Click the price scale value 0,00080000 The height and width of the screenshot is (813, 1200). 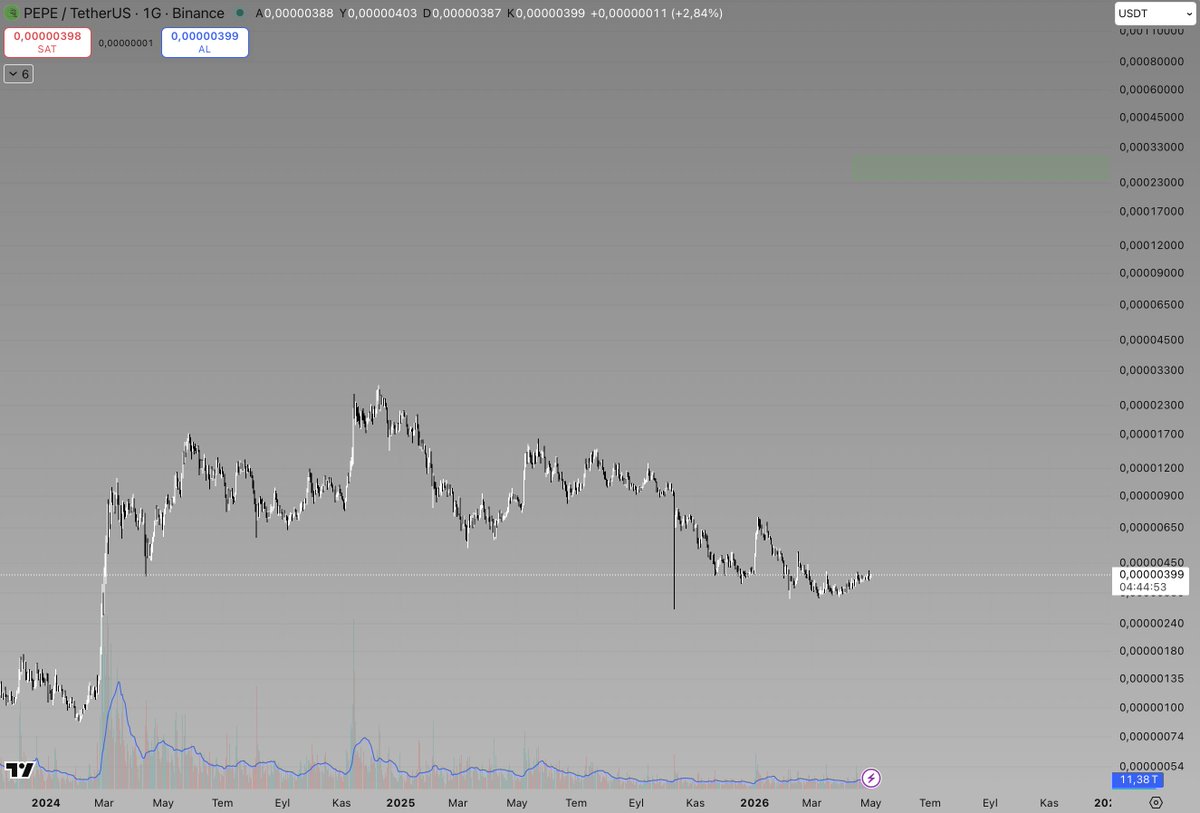(1152, 61)
